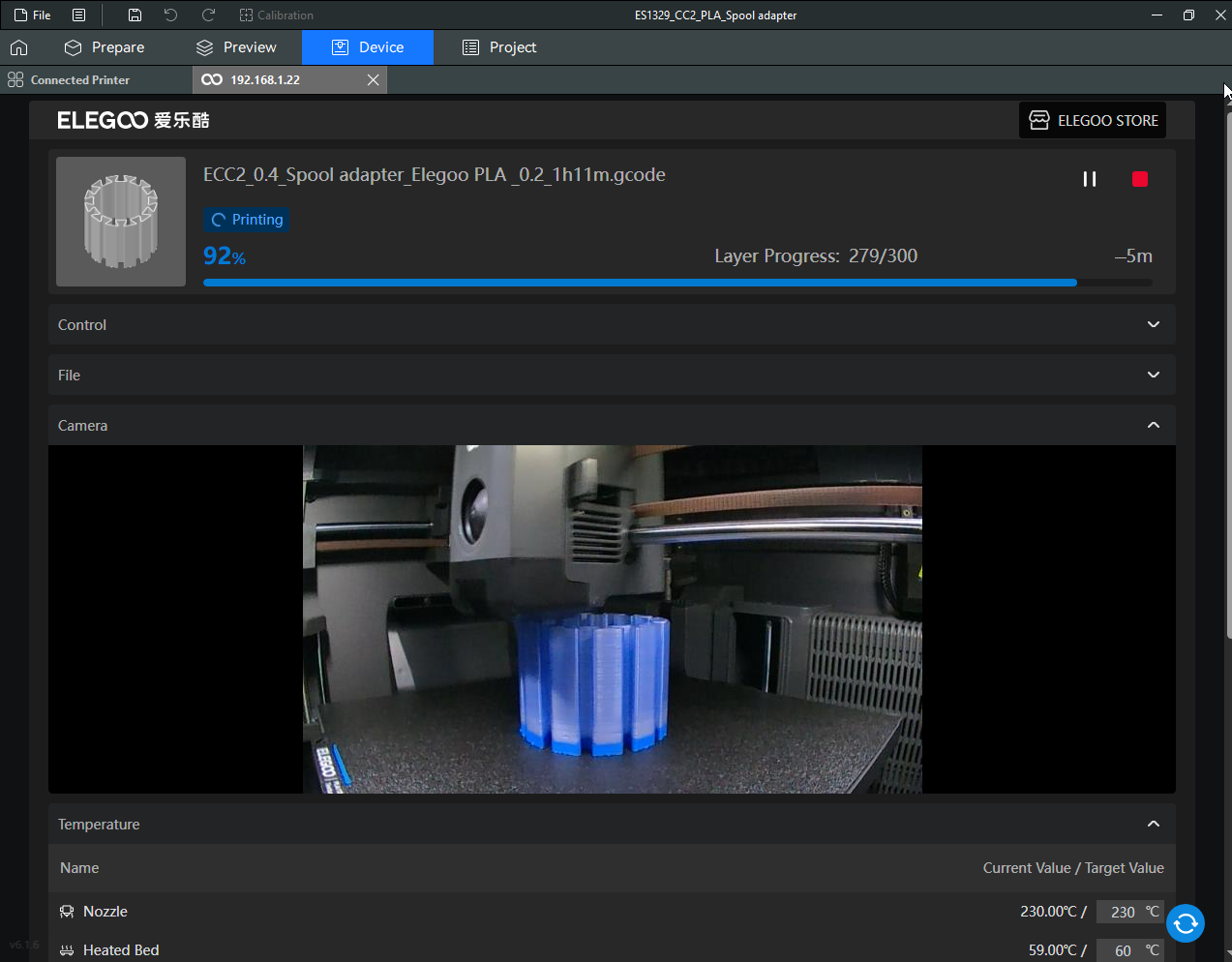Click the home icon
This screenshot has height=962, width=1232.
[19, 47]
